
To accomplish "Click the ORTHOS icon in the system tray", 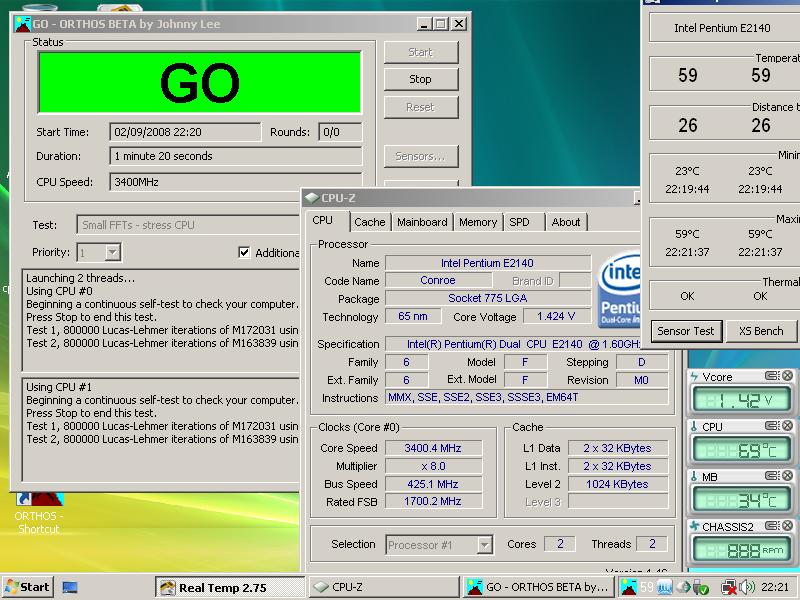I will coord(630,587).
